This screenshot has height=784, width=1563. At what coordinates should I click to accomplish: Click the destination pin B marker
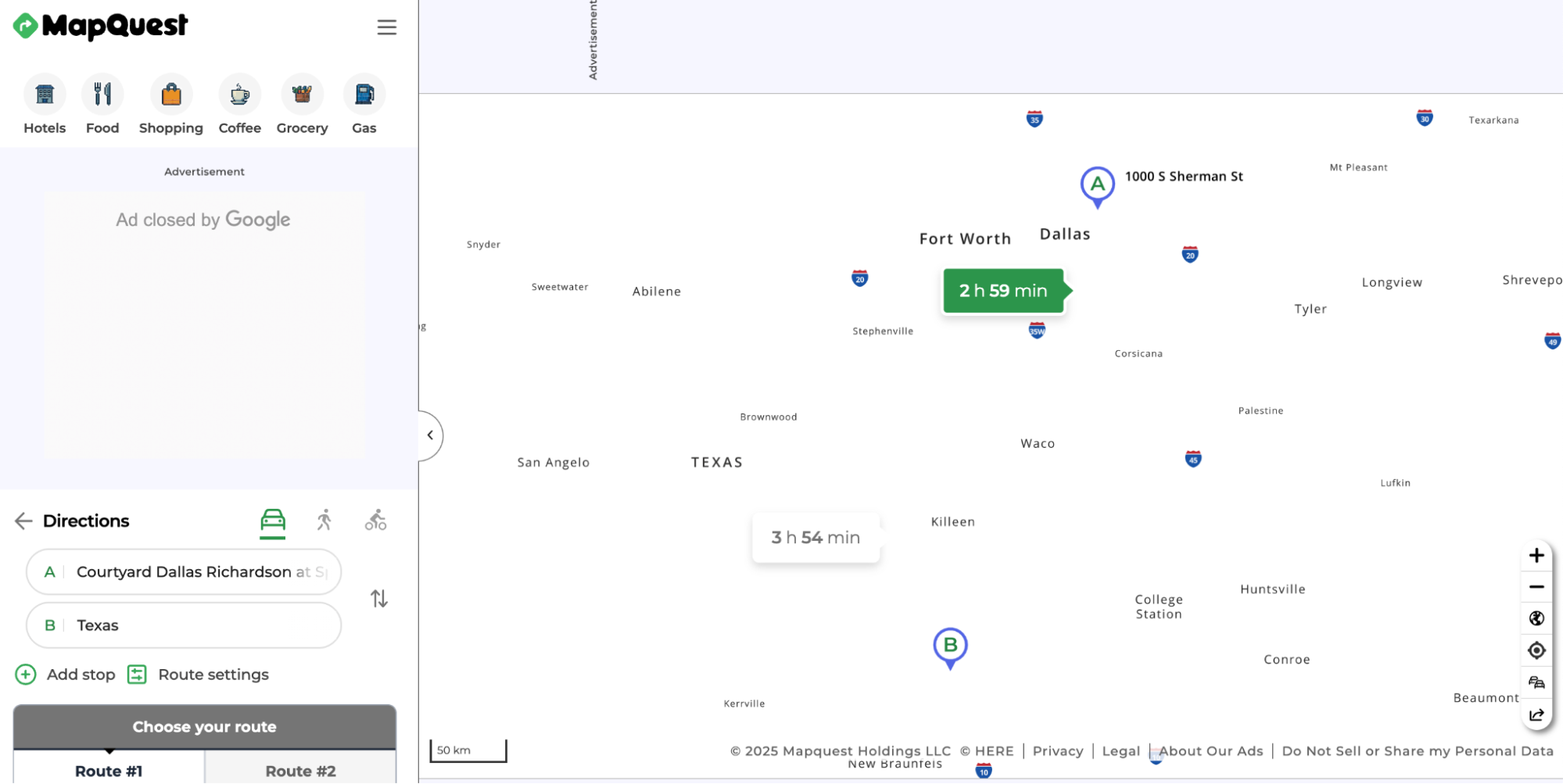950,648
